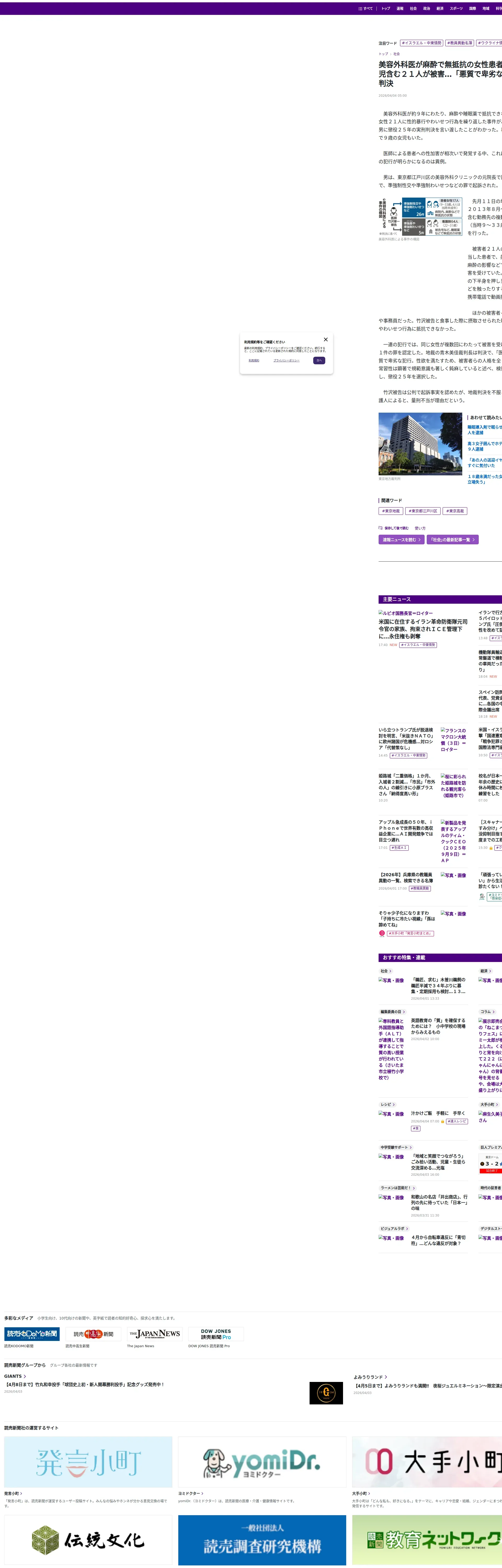Click the #東京地裁 related tag
Image resolution: width=502 pixels, height=1568 pixels.
[391, 511]
